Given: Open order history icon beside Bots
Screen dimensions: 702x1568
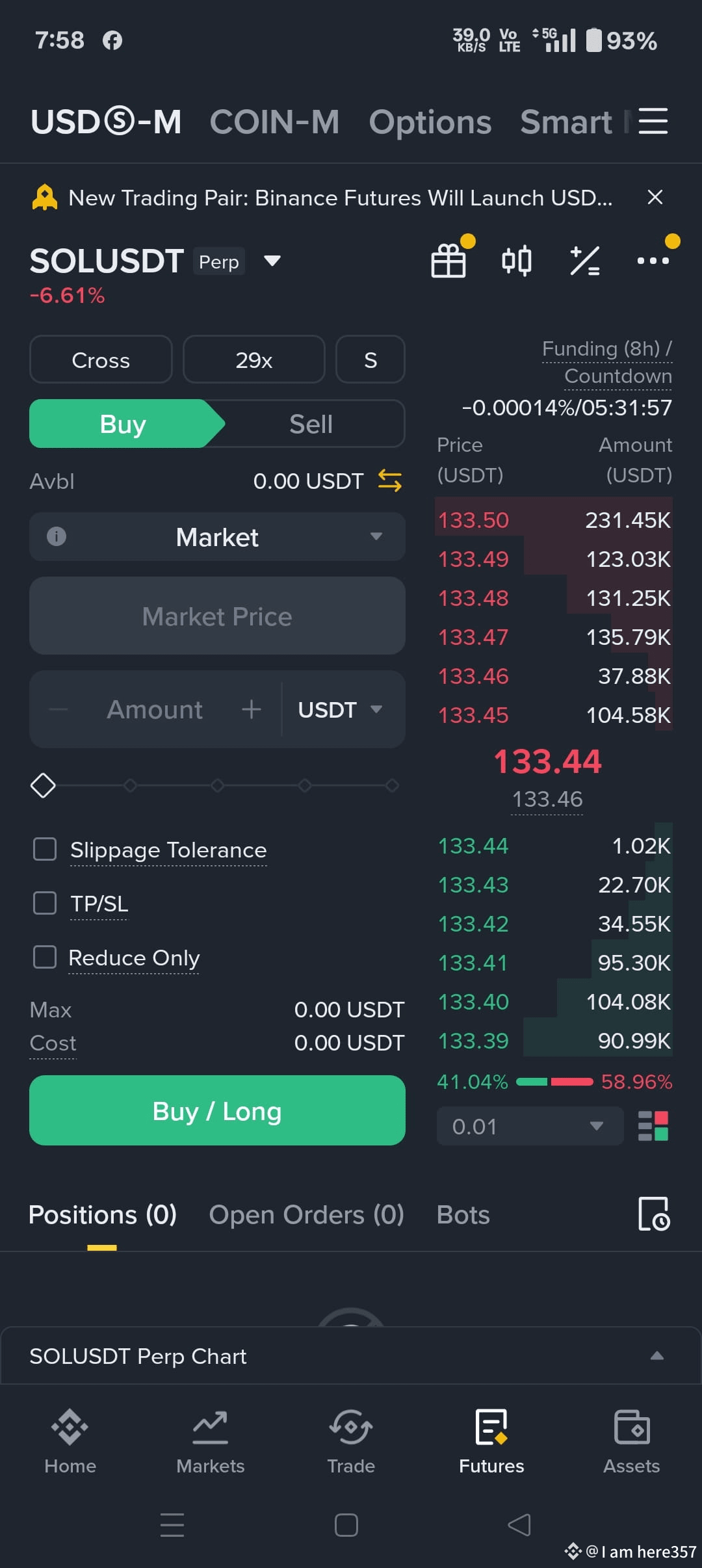Looking at the screenshot, I should 654,1214.
